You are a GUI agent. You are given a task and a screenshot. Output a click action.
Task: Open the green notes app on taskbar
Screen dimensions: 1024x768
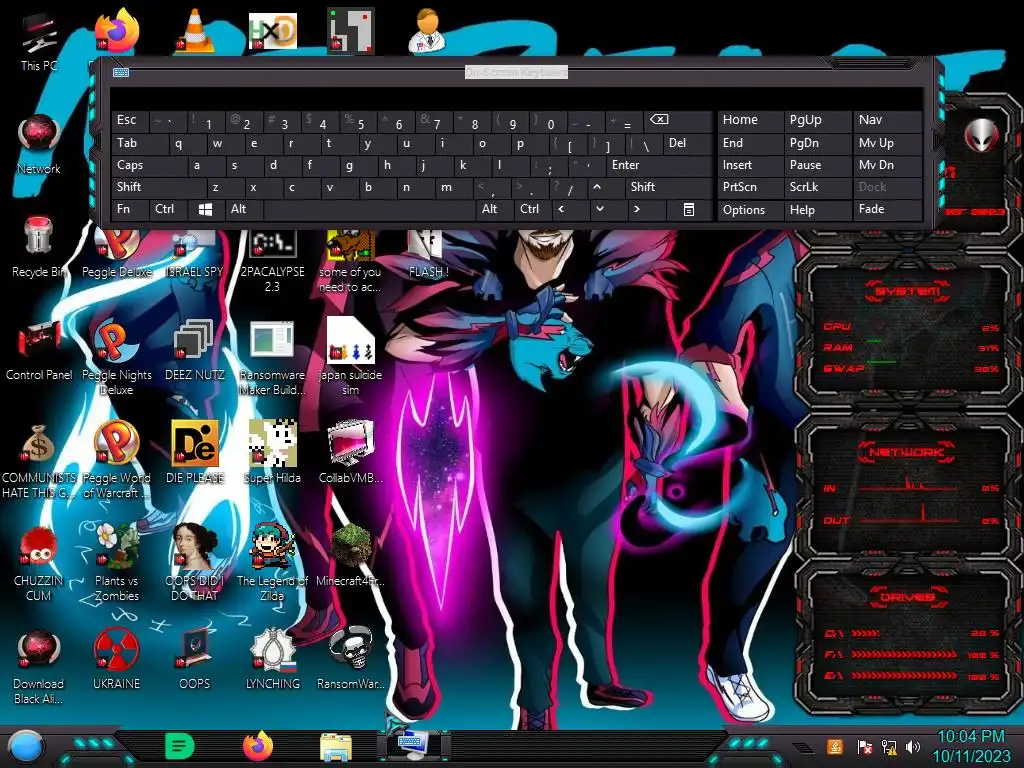pos(179,746)
